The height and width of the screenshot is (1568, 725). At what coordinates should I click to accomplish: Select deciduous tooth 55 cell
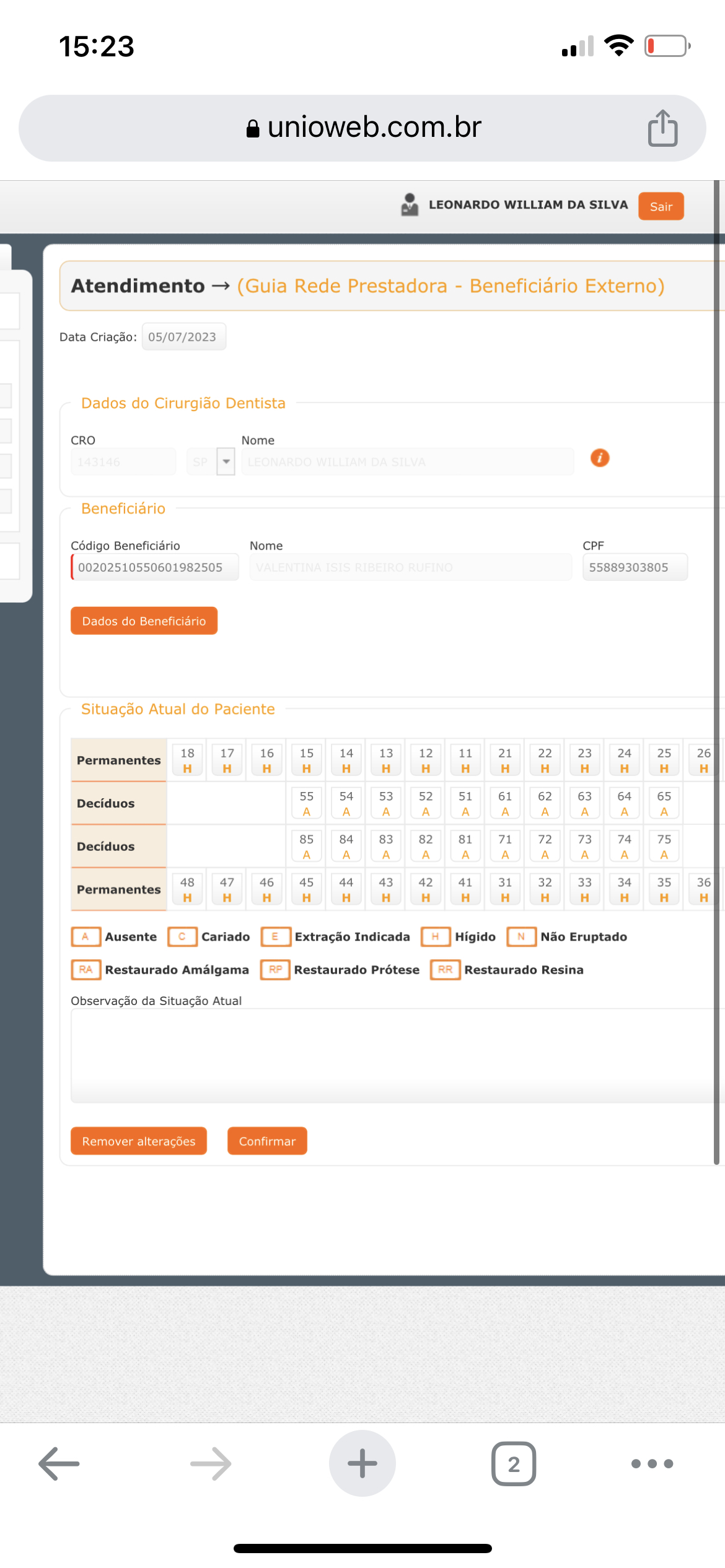point(306,803)
